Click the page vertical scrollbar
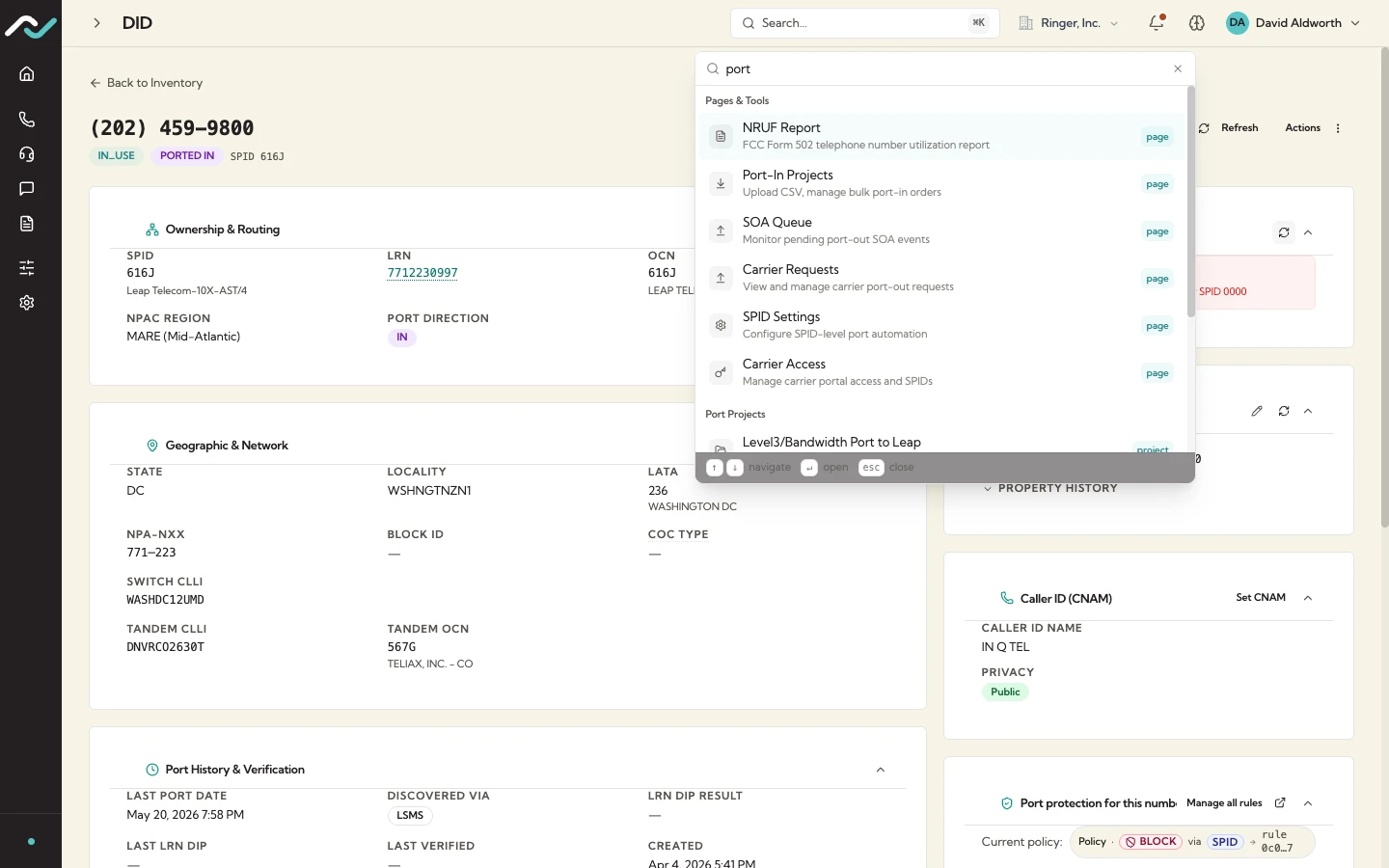Screen dimensions: 1389x868 click(1384, 286)
